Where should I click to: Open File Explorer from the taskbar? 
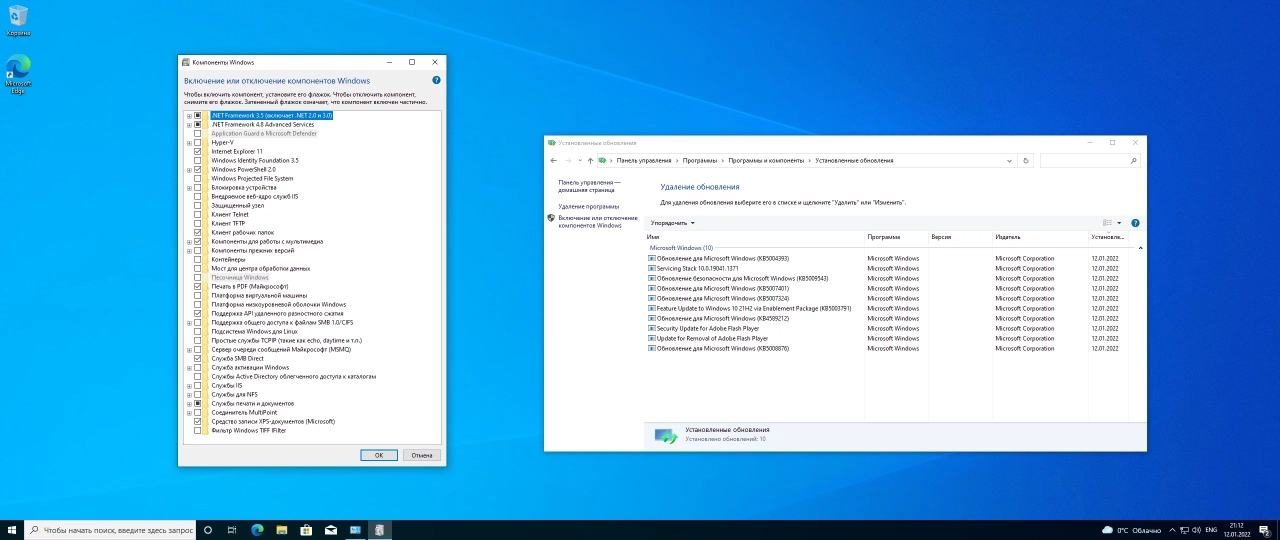tap(281, 530)
